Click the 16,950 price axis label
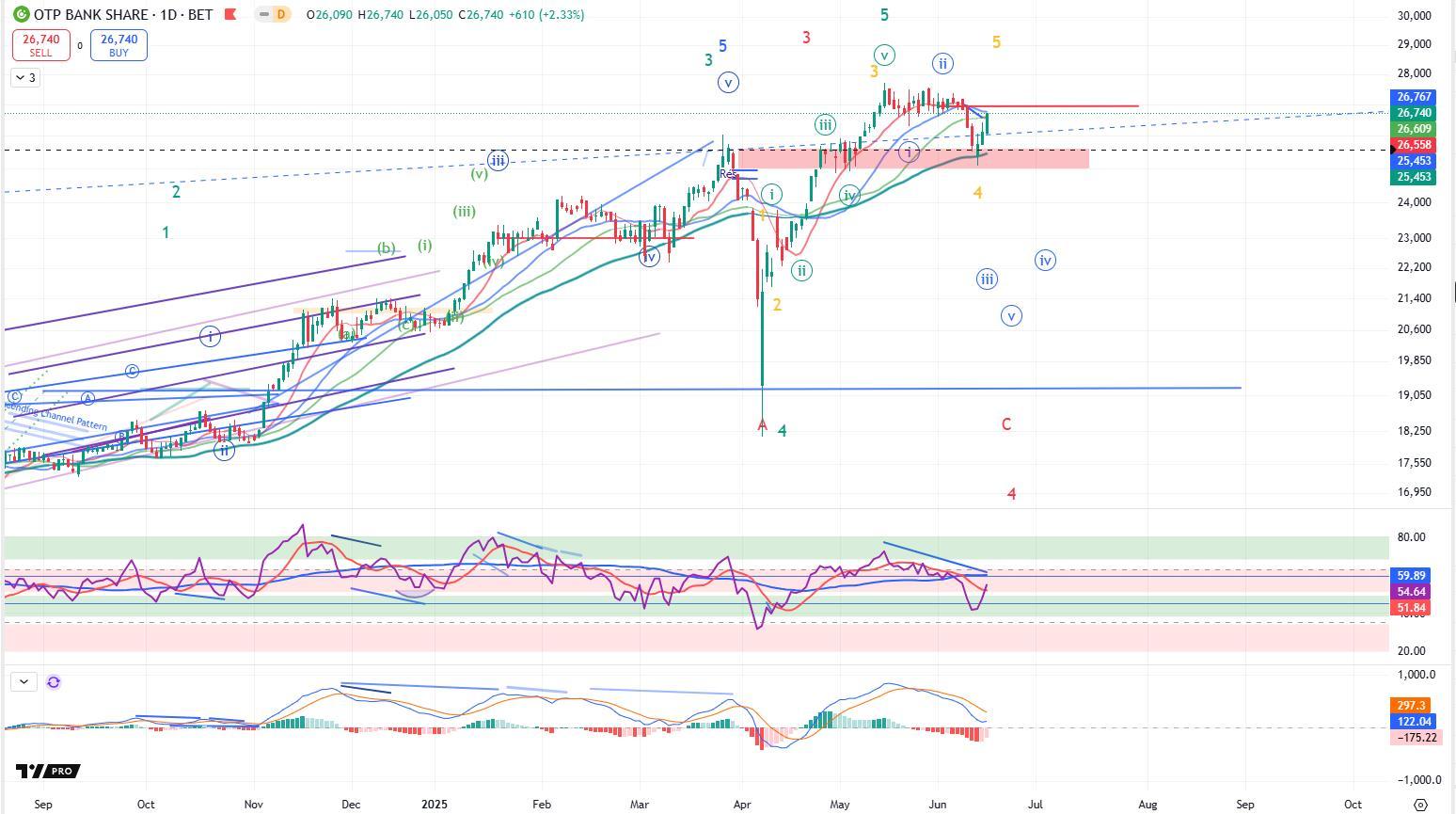 pos(1415,492)
